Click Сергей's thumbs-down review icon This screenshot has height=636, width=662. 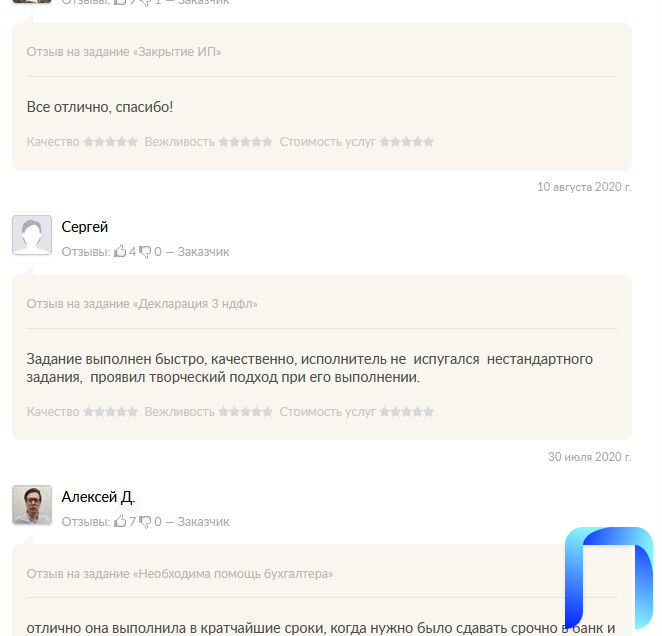[145, 252]
